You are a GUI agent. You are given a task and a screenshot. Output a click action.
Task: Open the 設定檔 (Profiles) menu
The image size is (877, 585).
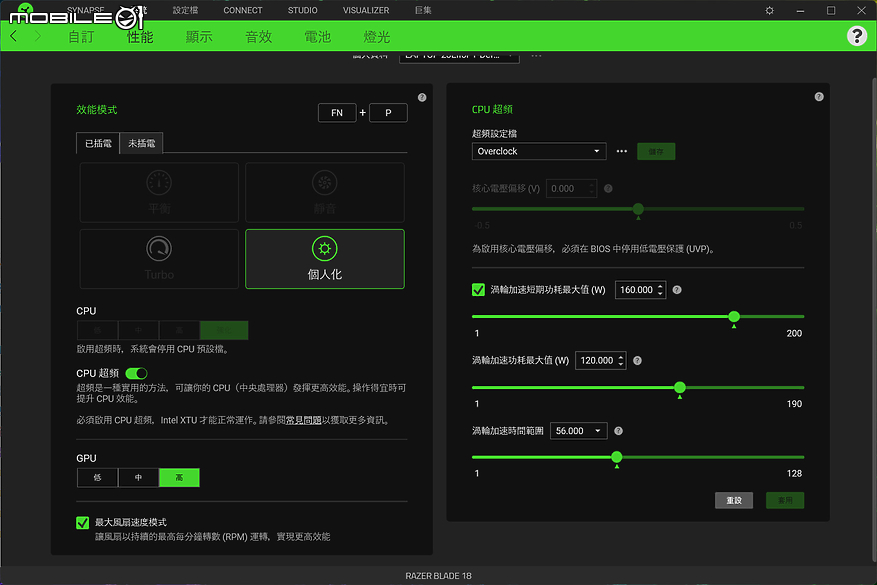coord(185,11)
